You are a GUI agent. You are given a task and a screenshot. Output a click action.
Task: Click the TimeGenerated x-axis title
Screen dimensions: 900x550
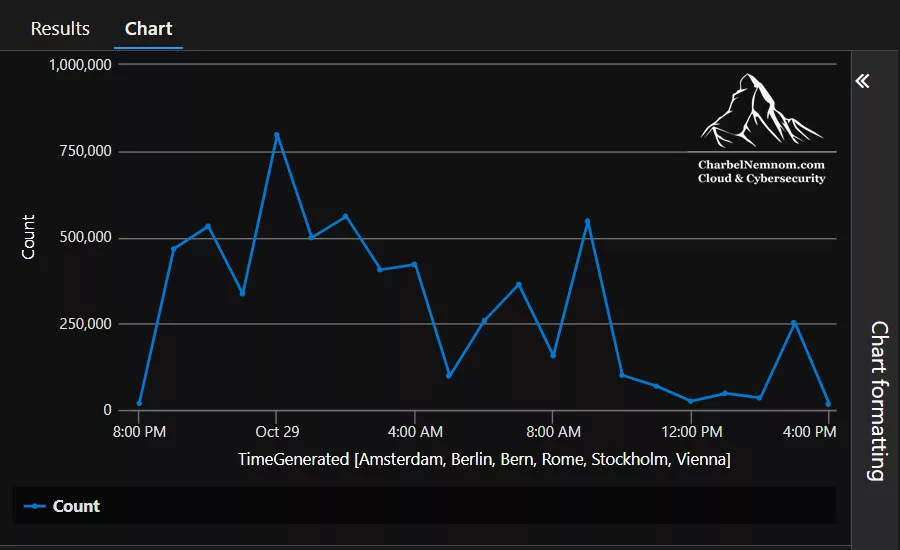coord(484,459)
